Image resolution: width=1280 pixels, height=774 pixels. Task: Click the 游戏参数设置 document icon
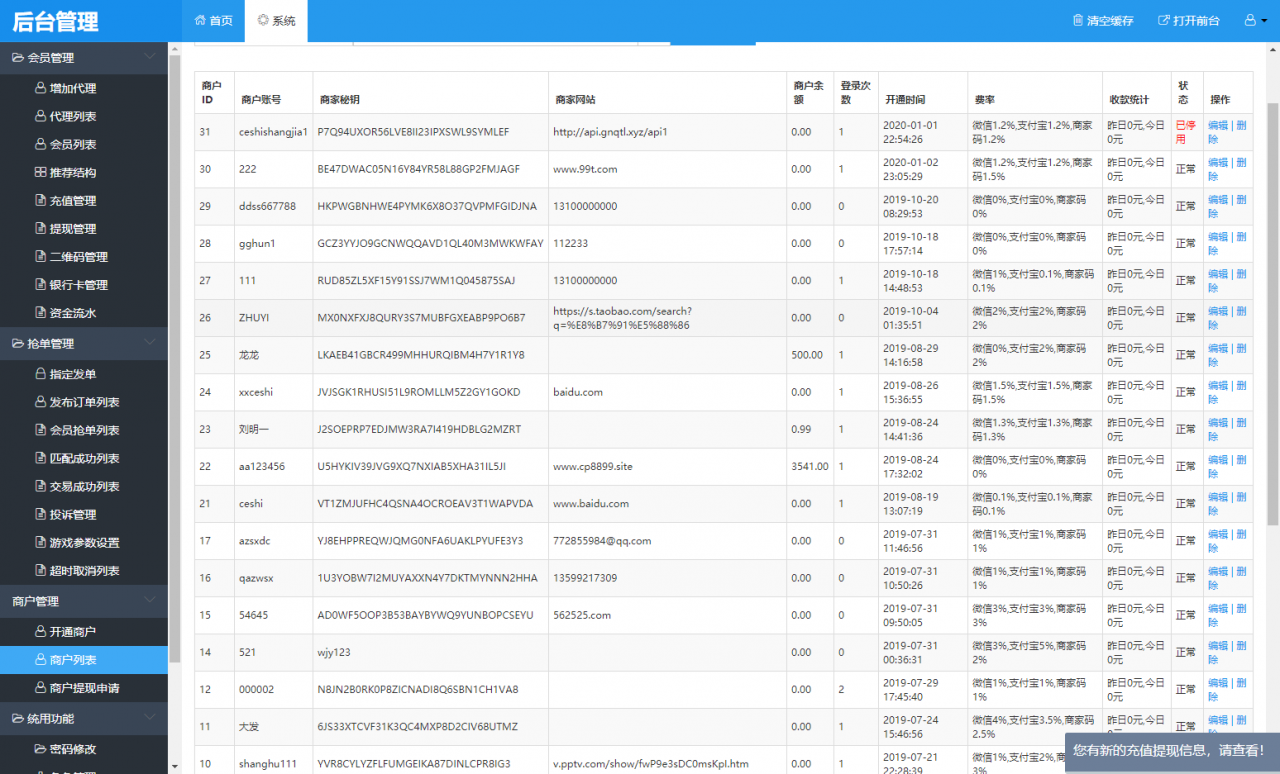pos(40,542)
